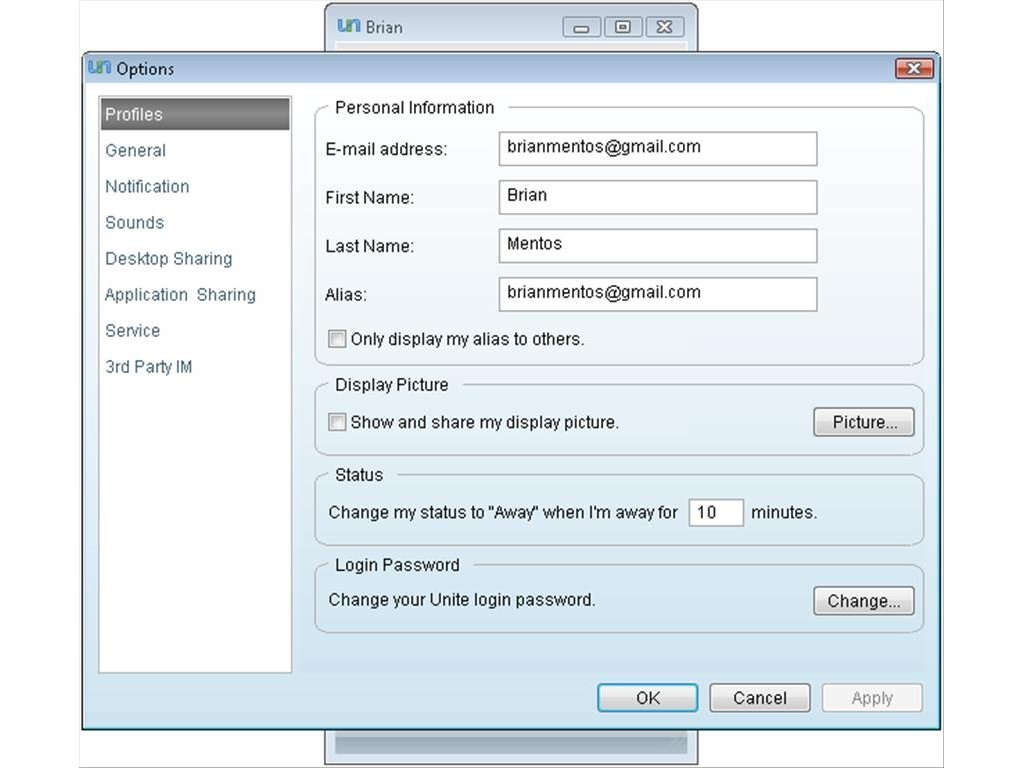Open the Picture... chooser
1024x768 pixels.
click(x=863, y=422)
